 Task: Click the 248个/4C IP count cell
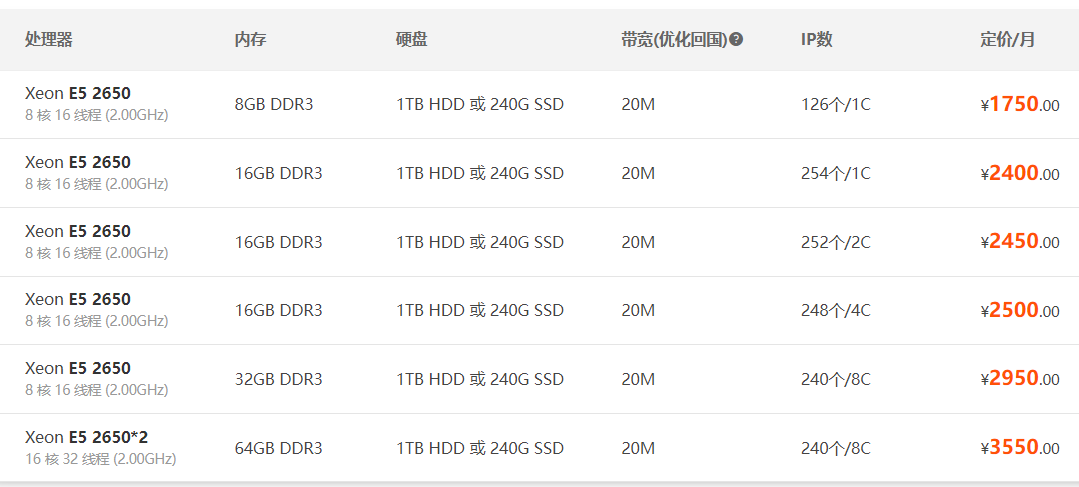(835, 311)
